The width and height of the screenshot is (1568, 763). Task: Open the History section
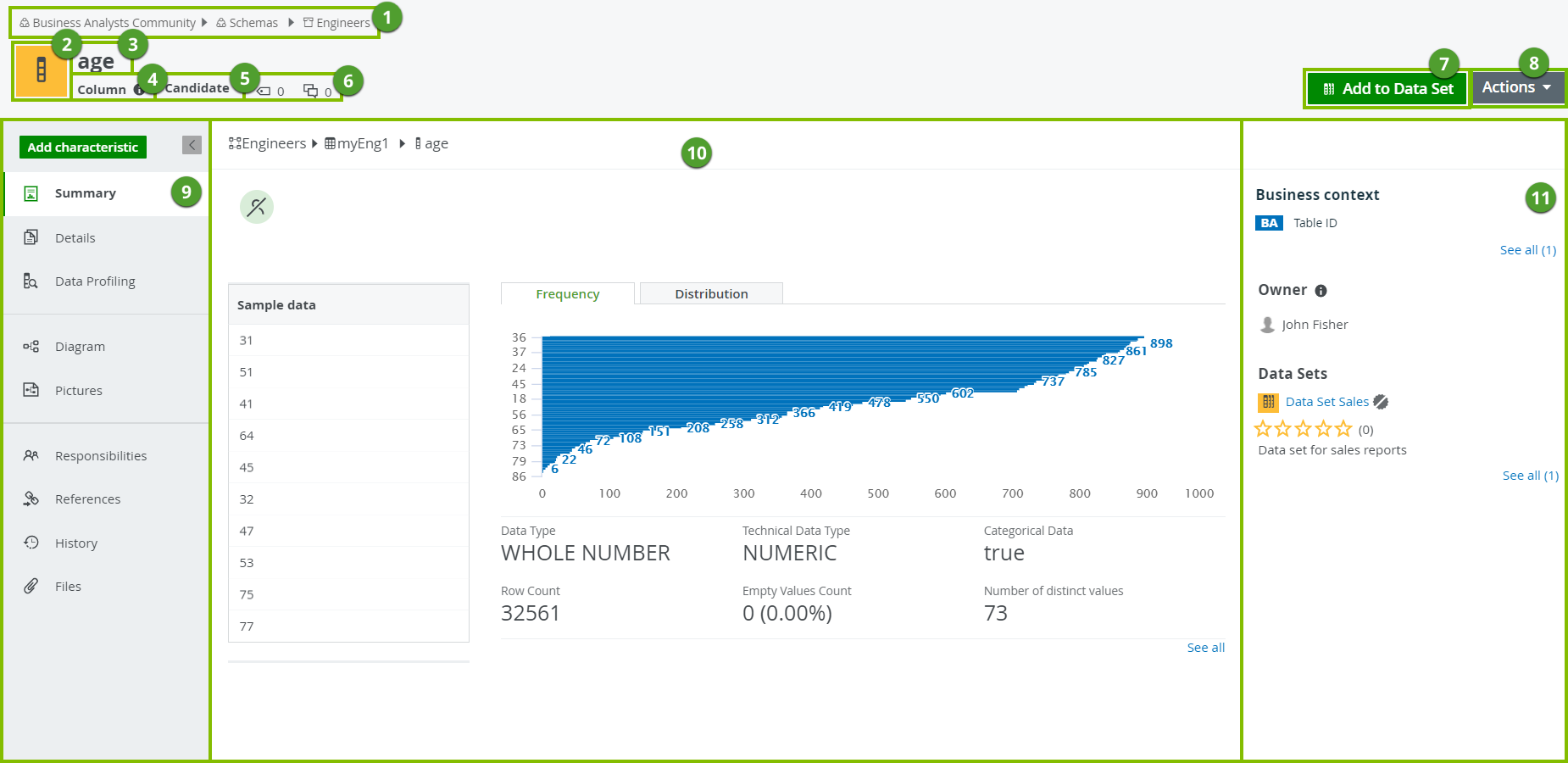[76, 543]
